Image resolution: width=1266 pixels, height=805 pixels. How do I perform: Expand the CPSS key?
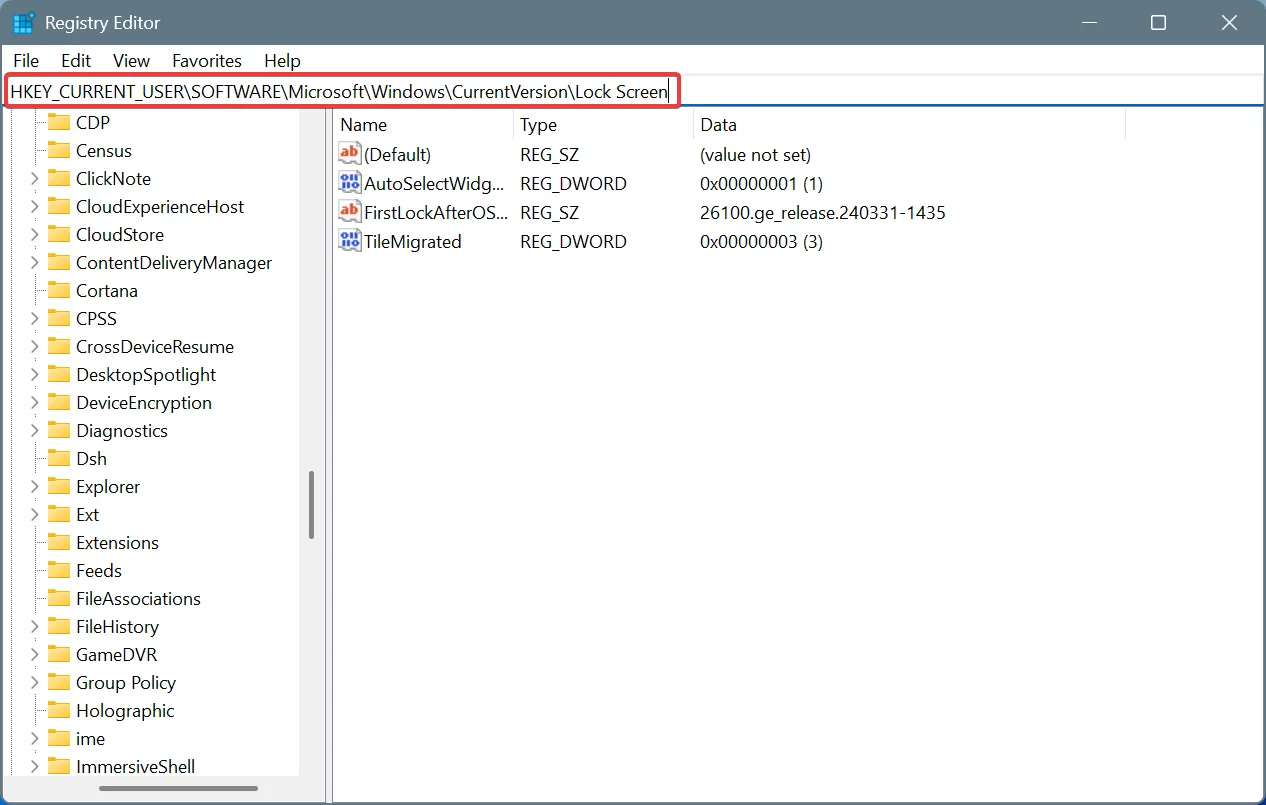[35, 318]
